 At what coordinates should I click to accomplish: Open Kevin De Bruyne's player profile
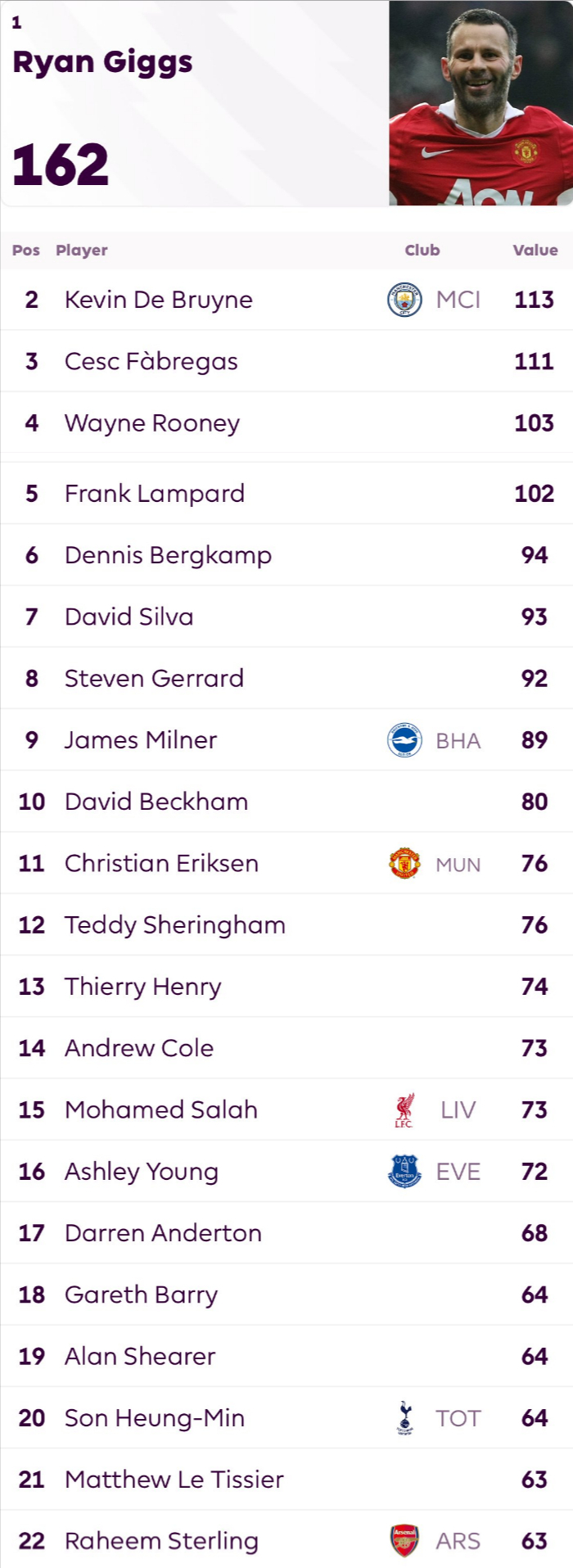click(159, 300)
